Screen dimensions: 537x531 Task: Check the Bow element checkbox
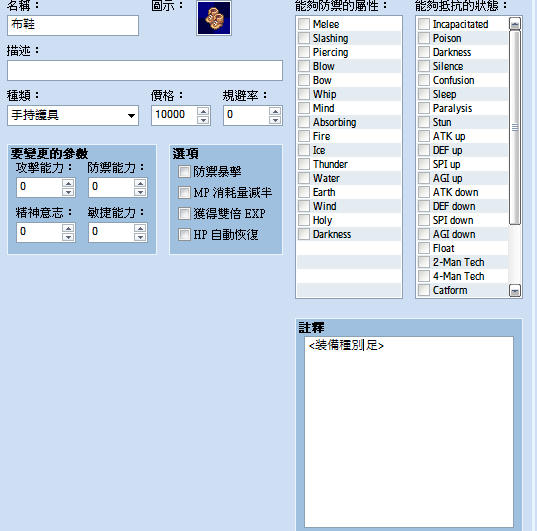click(x=304, y=80)
